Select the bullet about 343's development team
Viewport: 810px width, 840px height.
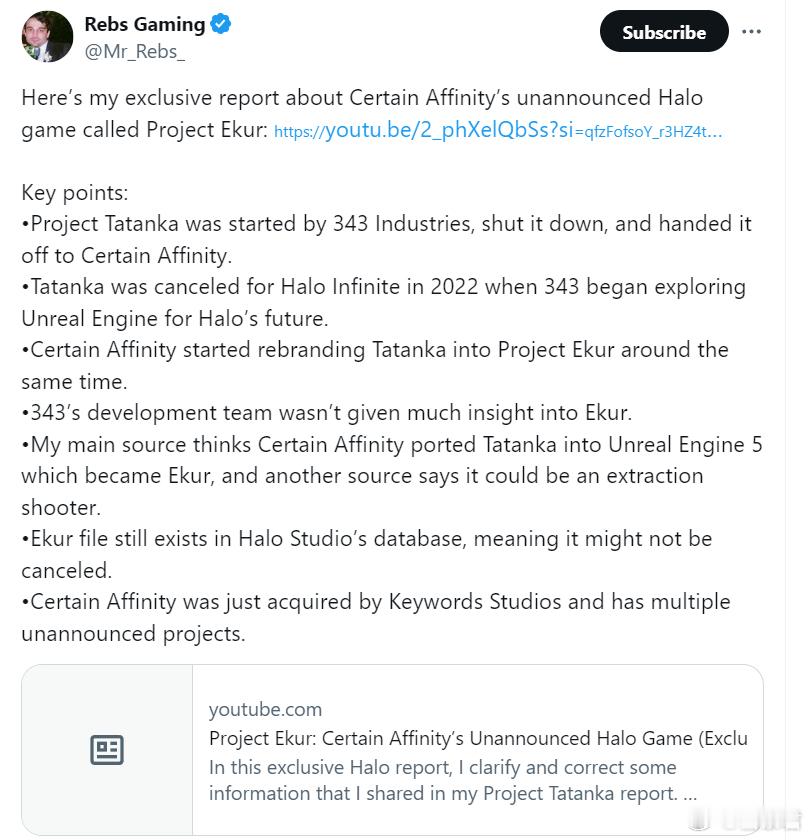point(327,413)
